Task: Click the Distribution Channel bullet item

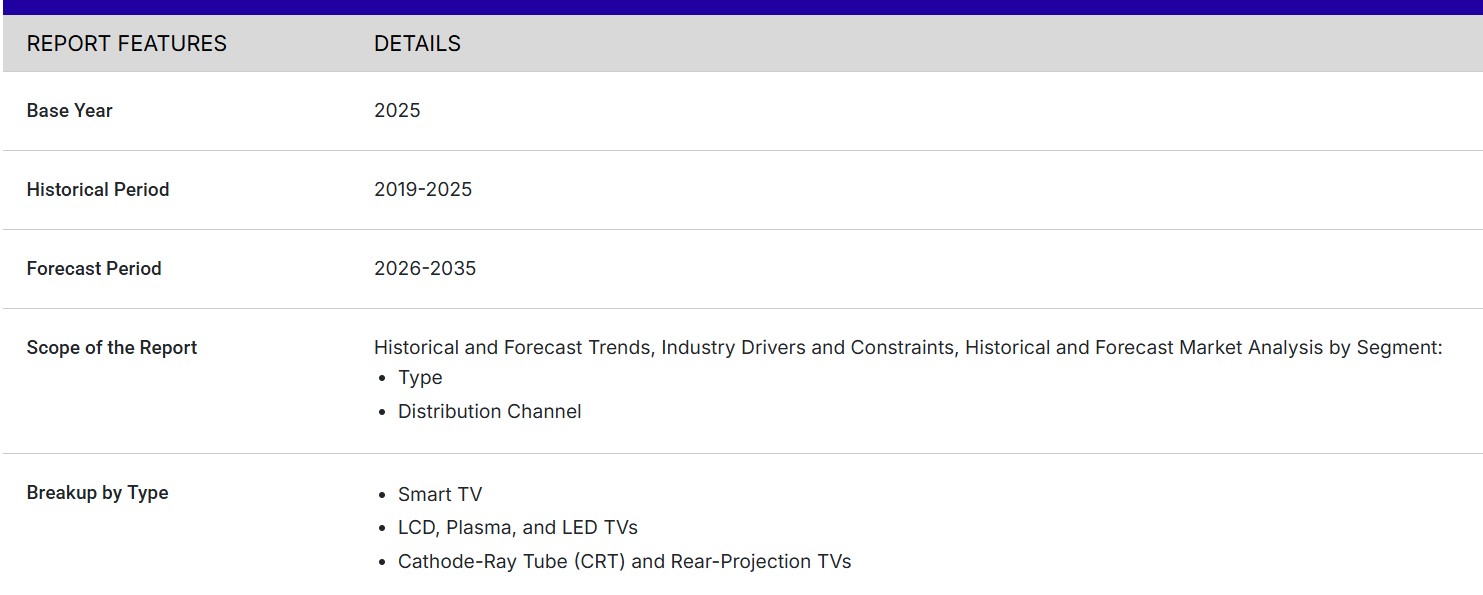Action: click(x=489, y=412)
